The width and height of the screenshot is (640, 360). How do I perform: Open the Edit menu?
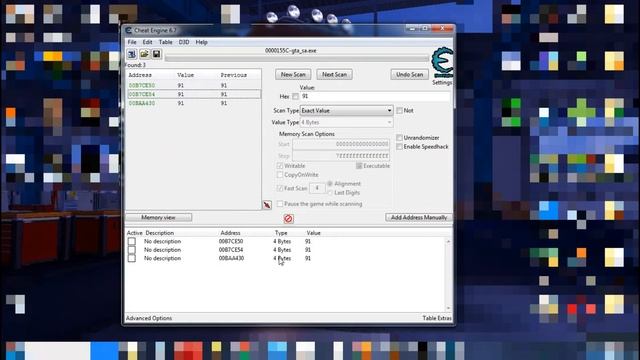coord(147,42)
